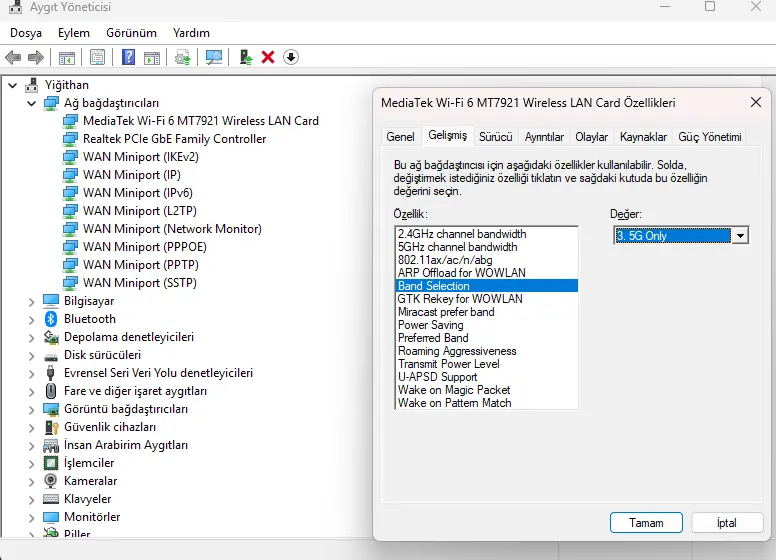
Task: Expand the İşlemciler category
Action: (x=32, y=464)
